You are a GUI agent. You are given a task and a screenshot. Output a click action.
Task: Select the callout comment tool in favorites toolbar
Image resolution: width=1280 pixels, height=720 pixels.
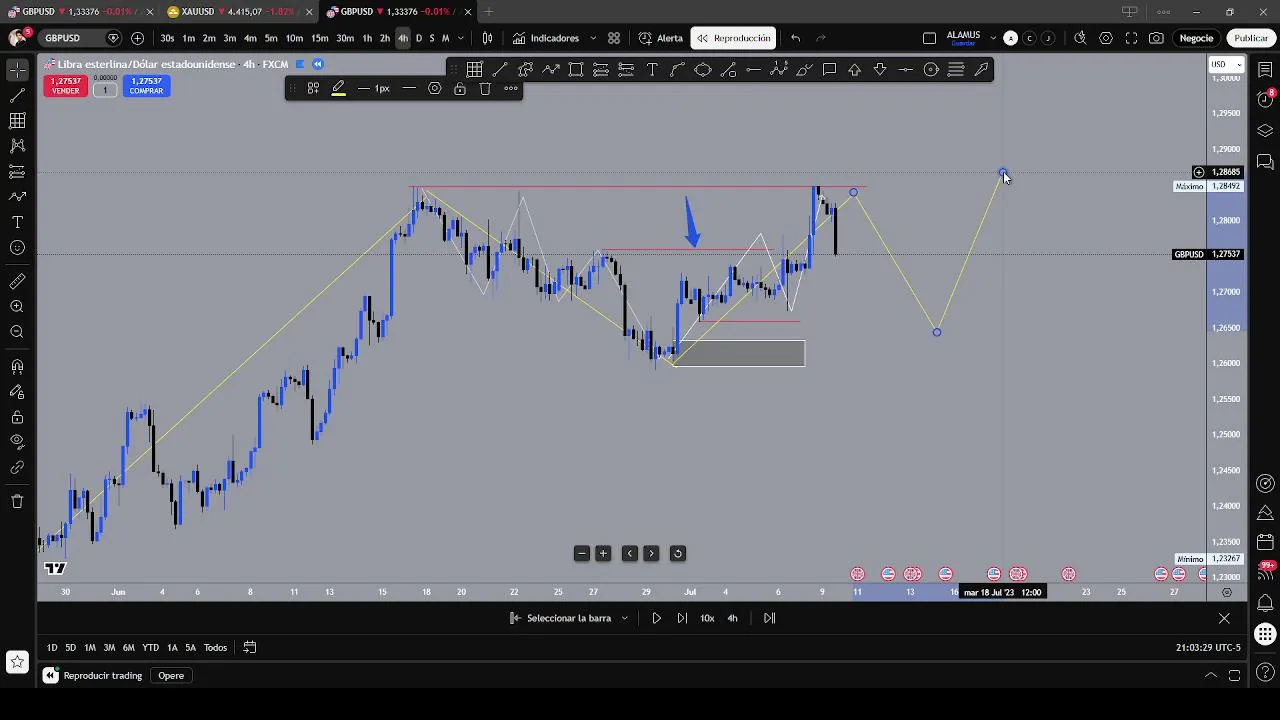[829, 69]
